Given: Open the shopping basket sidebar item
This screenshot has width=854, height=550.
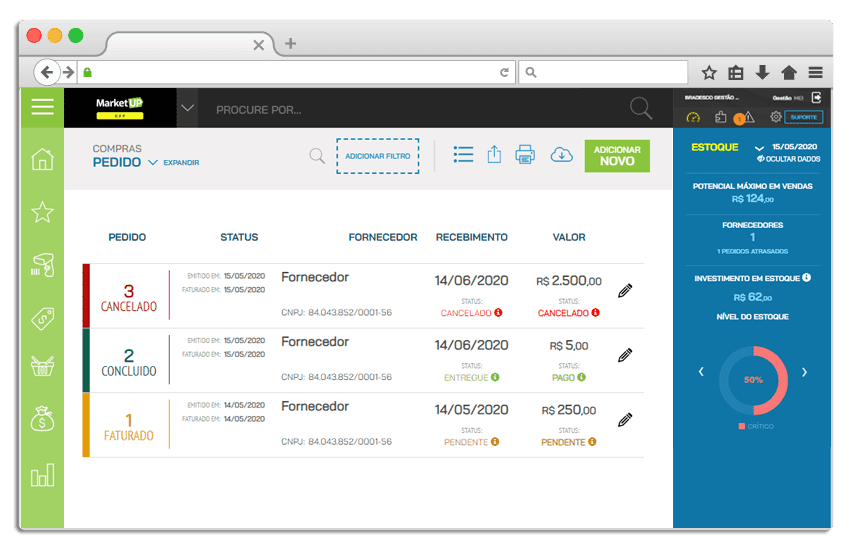Looking at the screenshot, I should pos(42,366).
